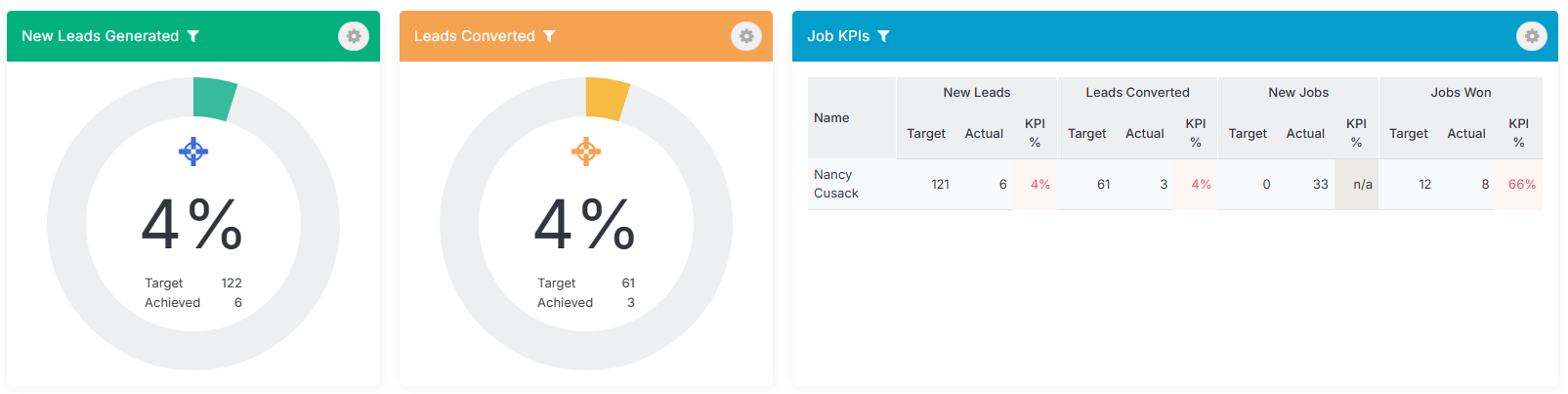Click filter icon beside Leads Converted
The height and width of the screenshot is (394, 1568).
[549, 36]
